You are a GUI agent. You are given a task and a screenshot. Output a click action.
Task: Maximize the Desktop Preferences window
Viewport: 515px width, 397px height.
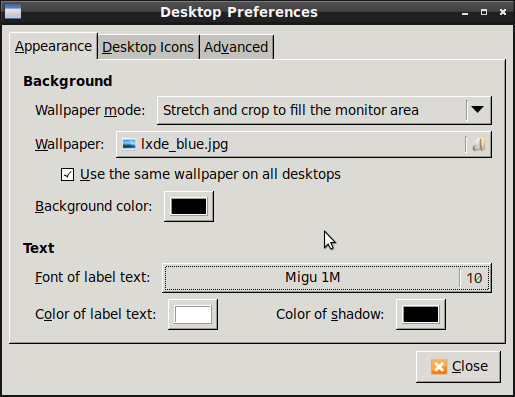484,12
